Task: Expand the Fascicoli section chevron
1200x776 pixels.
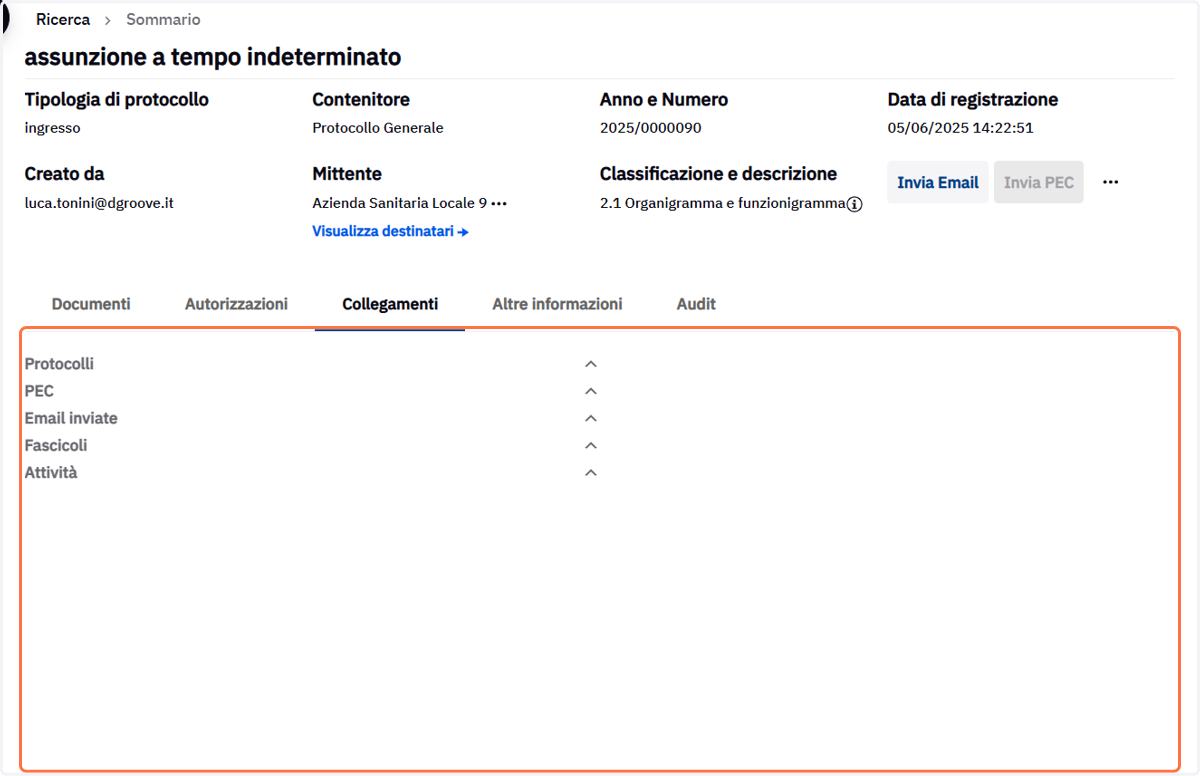Action: pyautogui.click(x=591, y=445)
